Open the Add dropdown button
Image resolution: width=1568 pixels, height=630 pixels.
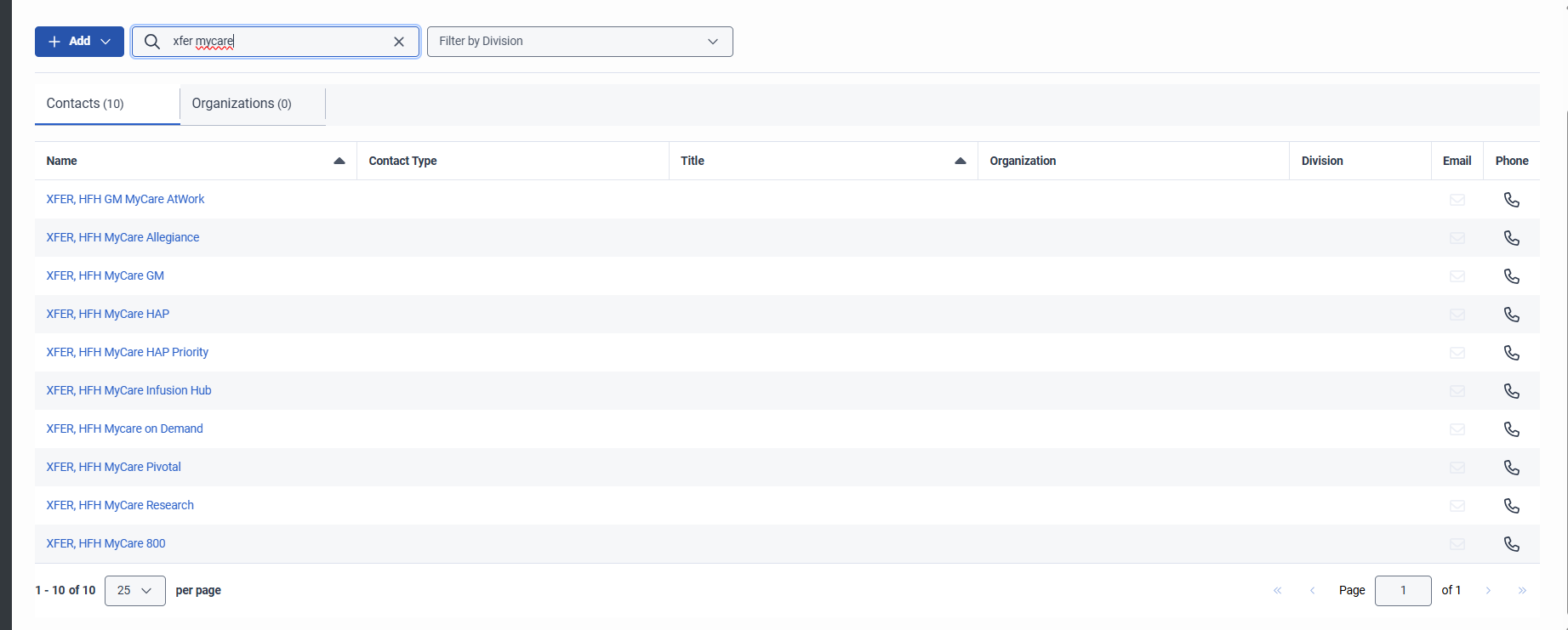[x=79, y=42]
